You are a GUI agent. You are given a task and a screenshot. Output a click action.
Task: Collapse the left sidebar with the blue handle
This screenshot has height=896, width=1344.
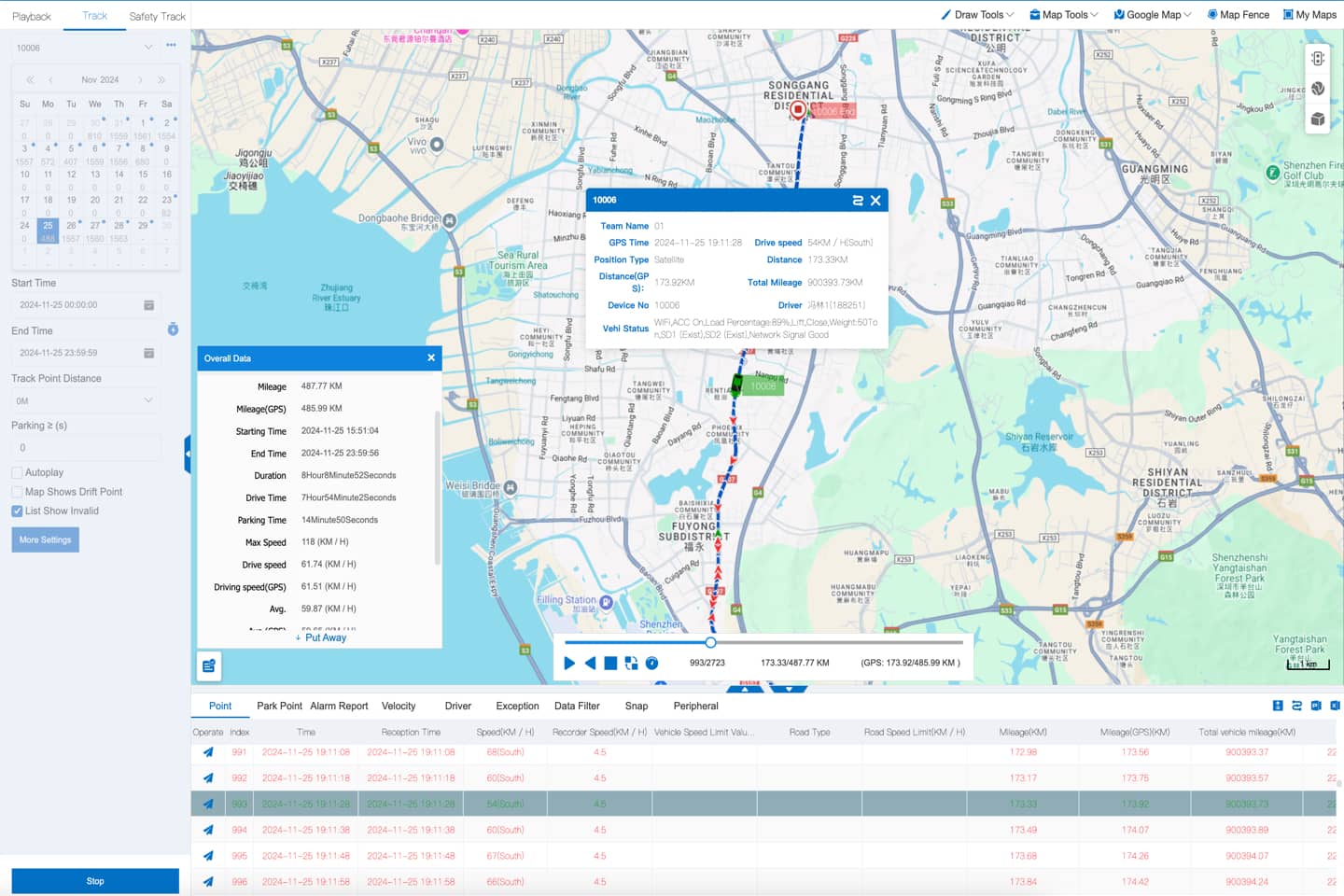pyautogui.click(x=188, y=454)
